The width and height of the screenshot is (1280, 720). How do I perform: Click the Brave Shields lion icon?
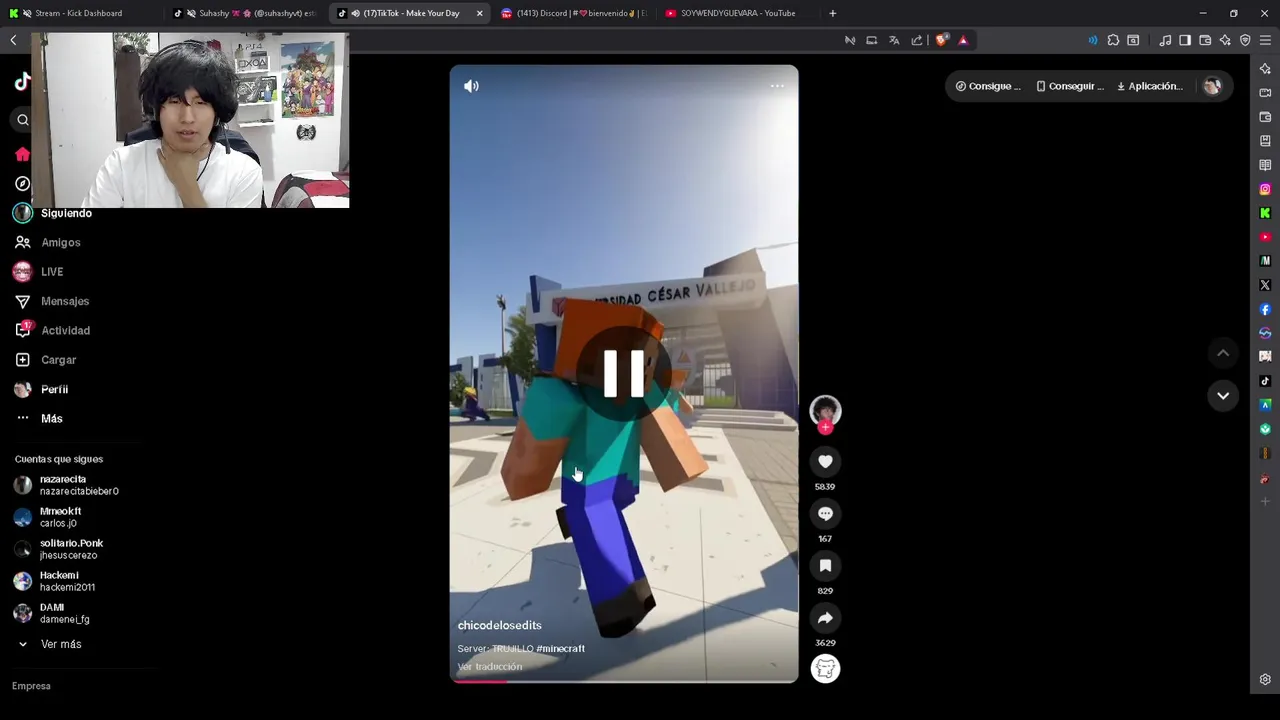click(941, 40)
